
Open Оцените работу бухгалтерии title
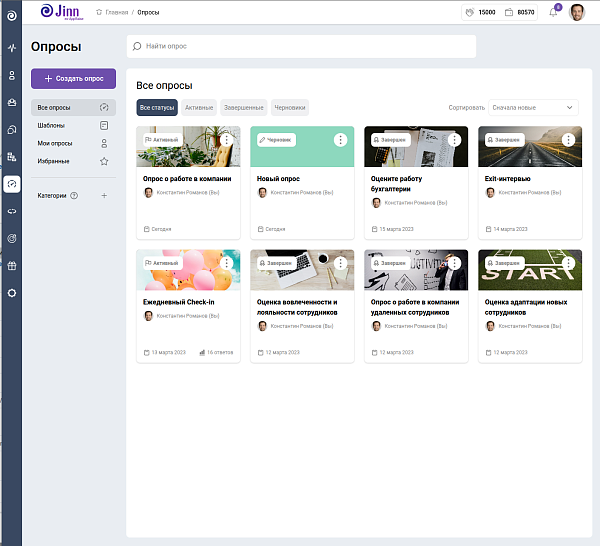396,184
